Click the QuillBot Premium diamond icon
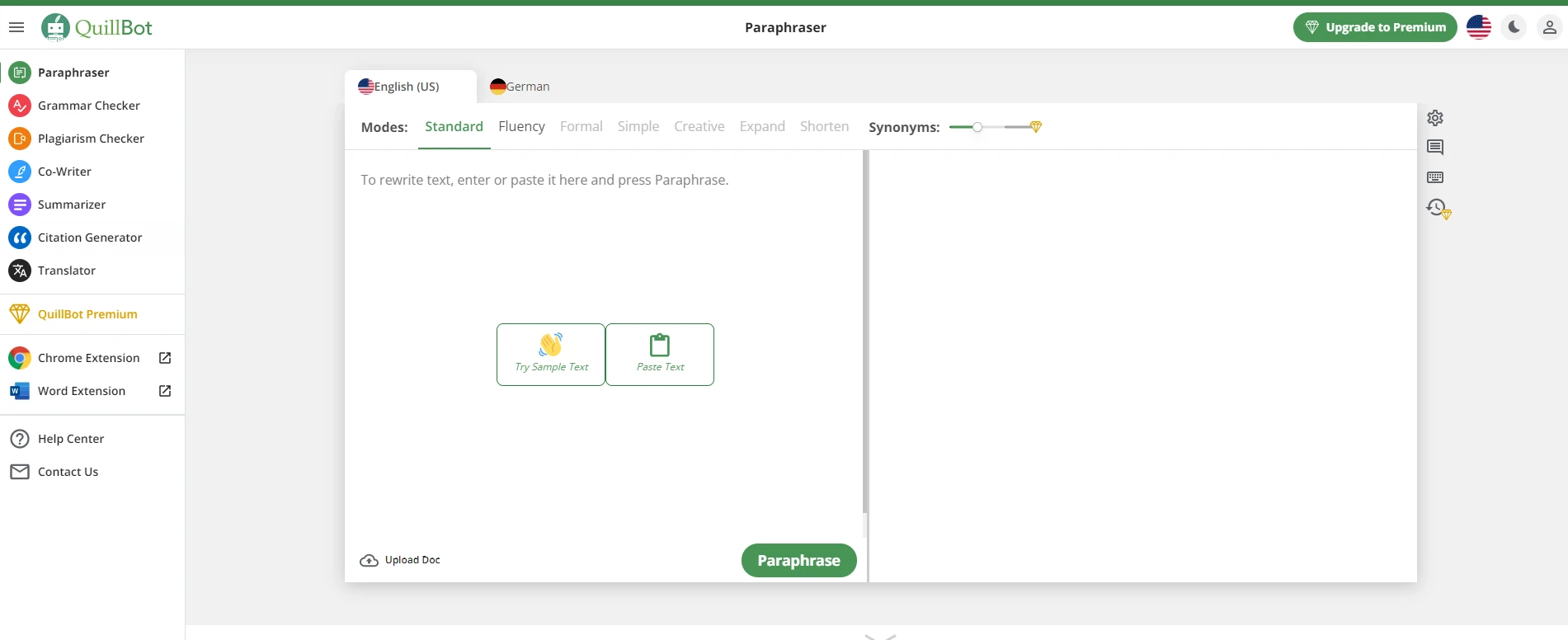The height and width of the screenshot is (640, 1568). pyautogui.click(x=19, y=314)
